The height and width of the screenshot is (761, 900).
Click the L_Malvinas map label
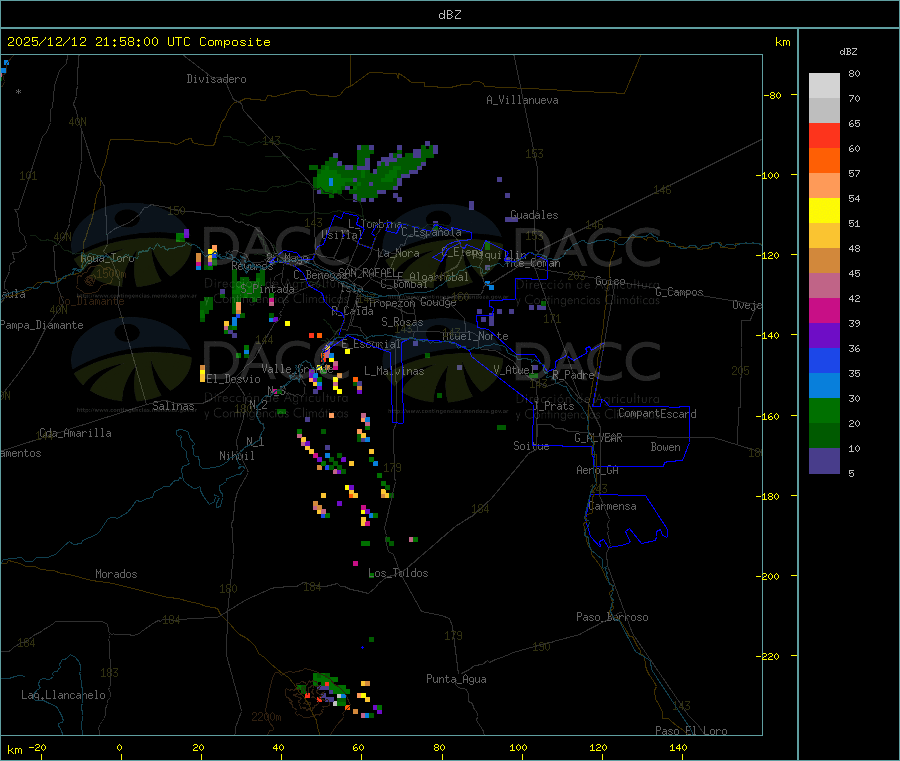(x=394, y=371)
